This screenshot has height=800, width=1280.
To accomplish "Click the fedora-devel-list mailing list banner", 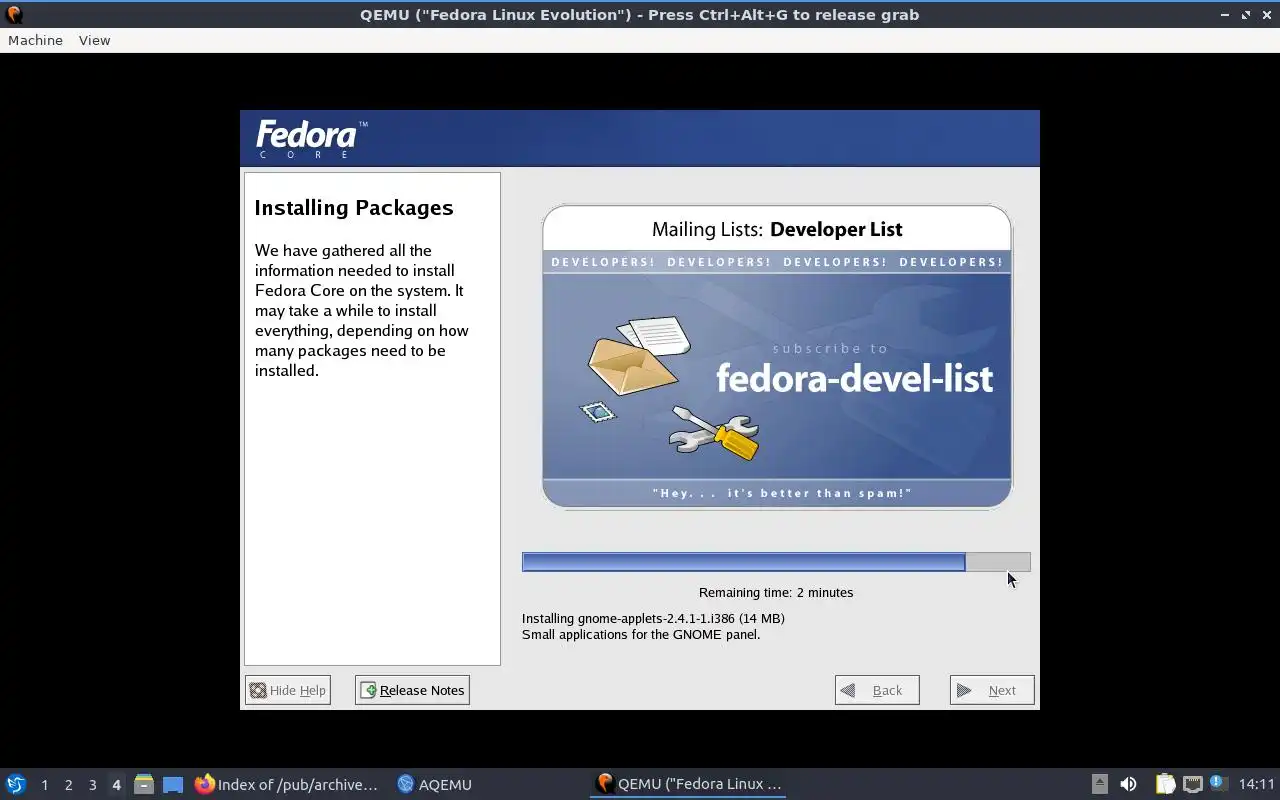I will tap(777, 357).
